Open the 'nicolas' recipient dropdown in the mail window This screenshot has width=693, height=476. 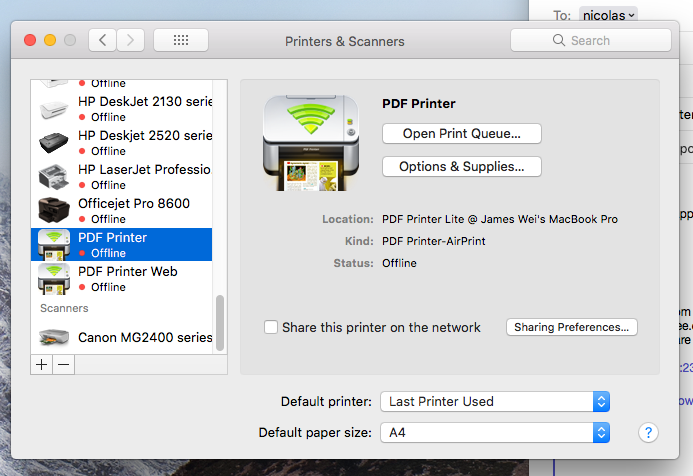(609, 15)
